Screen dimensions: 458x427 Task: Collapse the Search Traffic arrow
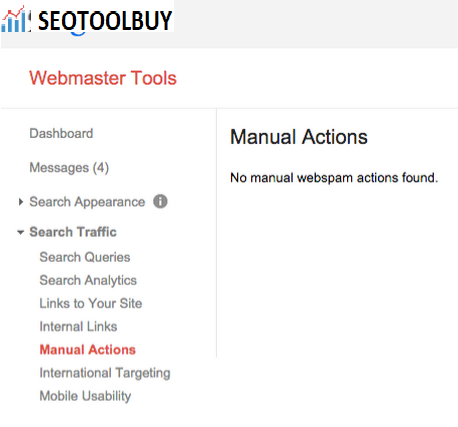click(21, 232)
